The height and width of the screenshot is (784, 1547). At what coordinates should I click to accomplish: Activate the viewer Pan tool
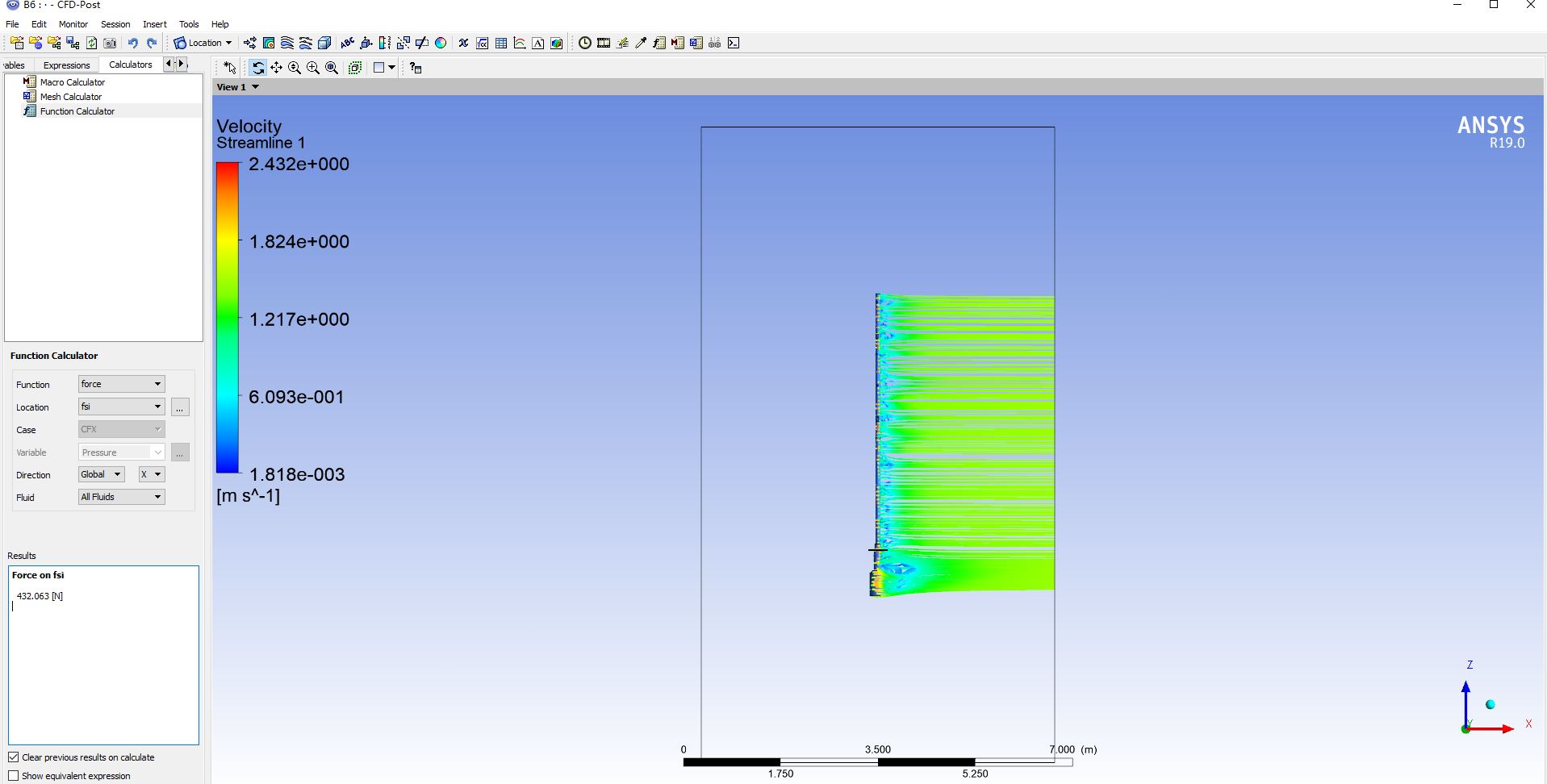[277, 68]
